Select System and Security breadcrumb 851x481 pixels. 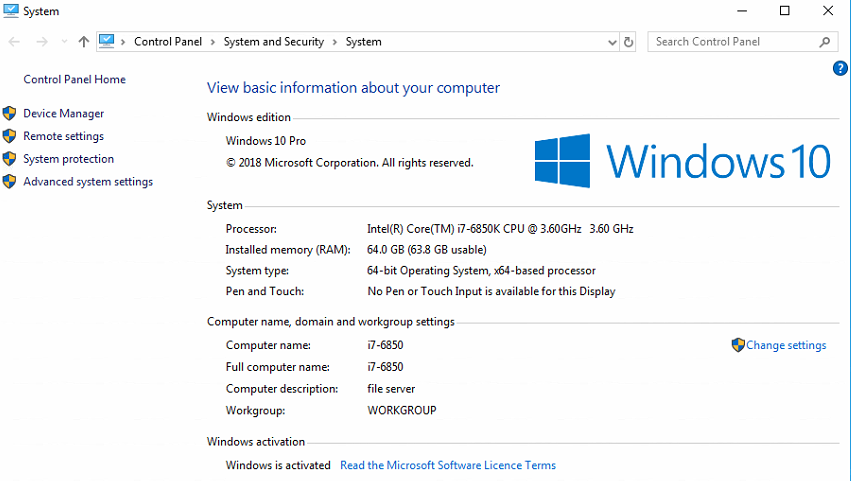click(274, 42)
